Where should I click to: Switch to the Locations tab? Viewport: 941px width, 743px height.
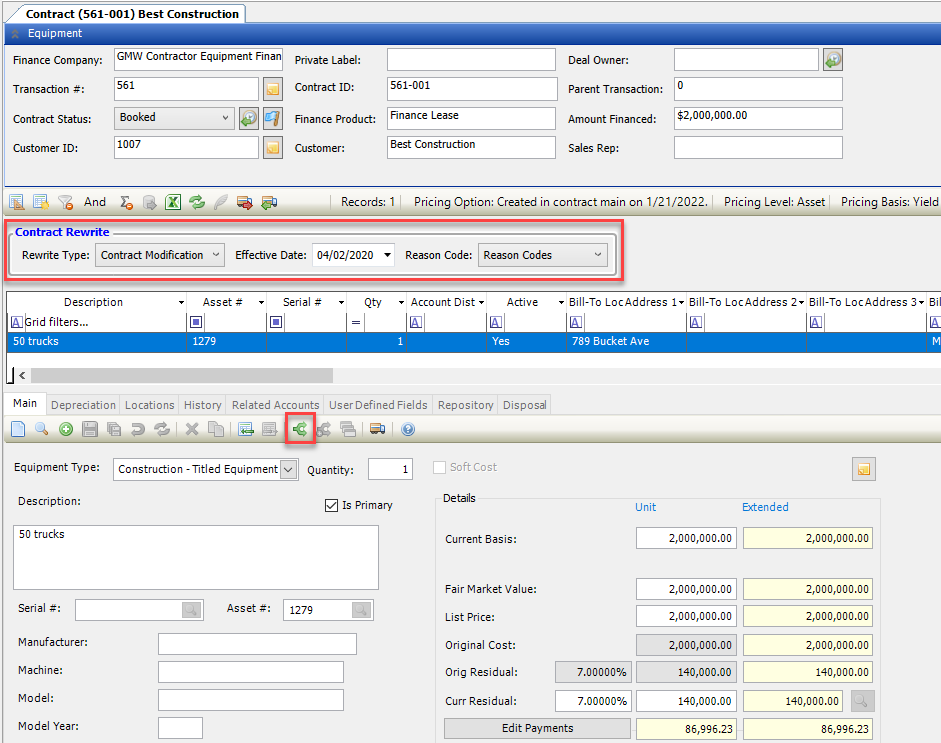pyautogui.click(x=149, y=405)
